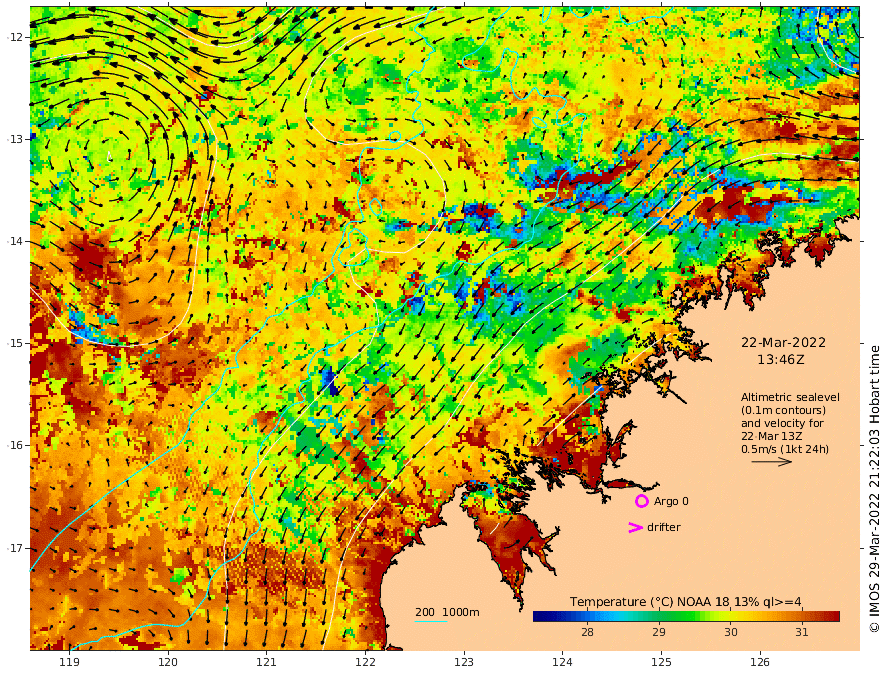Click colorbar tick label 31
The height and width of the screenshot is (680, 880).
click(x=802, y=632)
